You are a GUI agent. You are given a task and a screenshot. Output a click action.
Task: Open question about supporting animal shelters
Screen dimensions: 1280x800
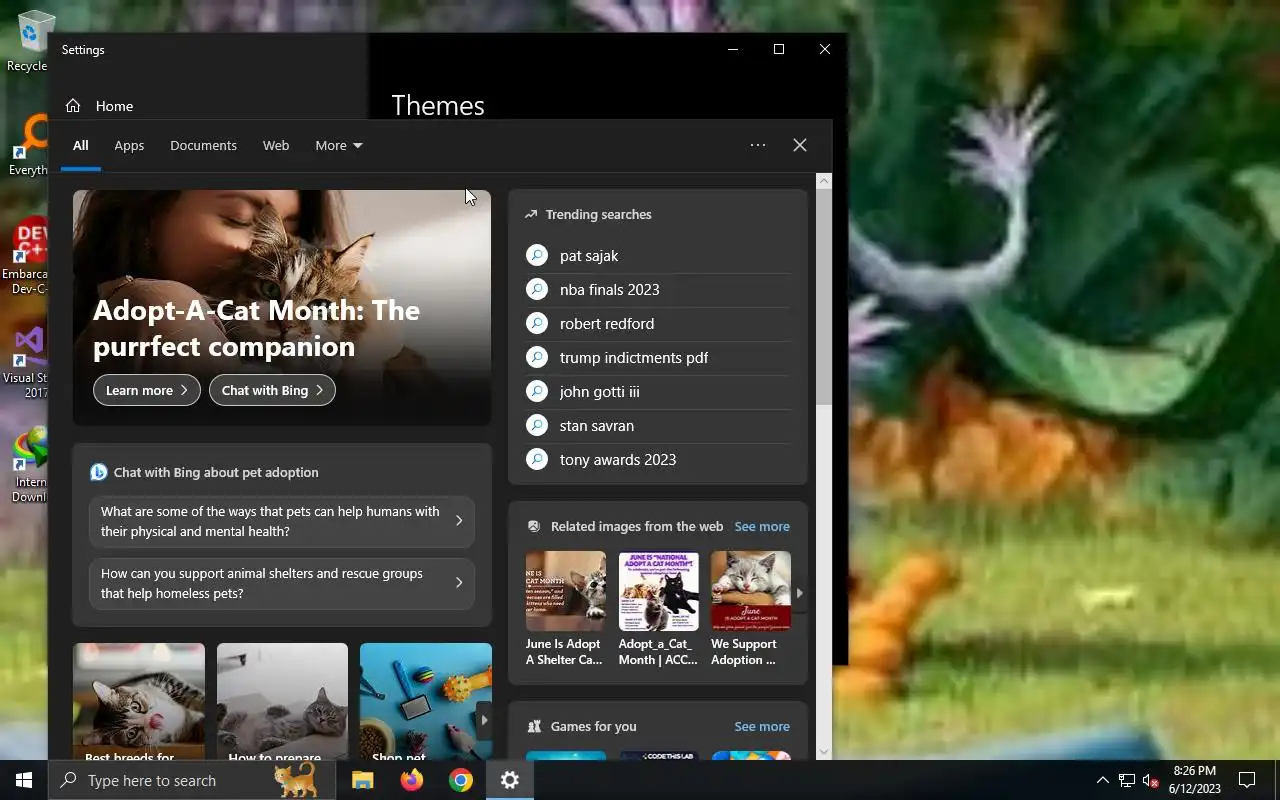pyautogui.click(x=282, y=583)
